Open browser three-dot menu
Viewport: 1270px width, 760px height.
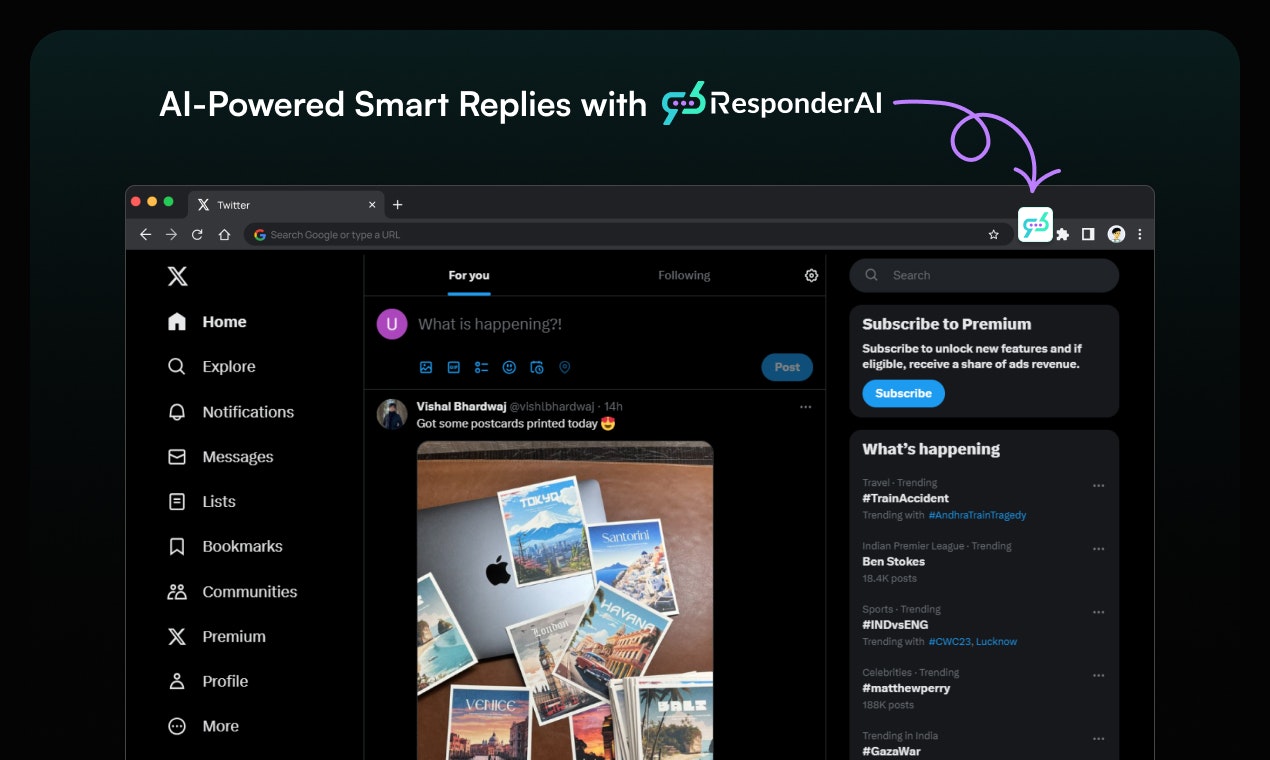click(1139, 234)
